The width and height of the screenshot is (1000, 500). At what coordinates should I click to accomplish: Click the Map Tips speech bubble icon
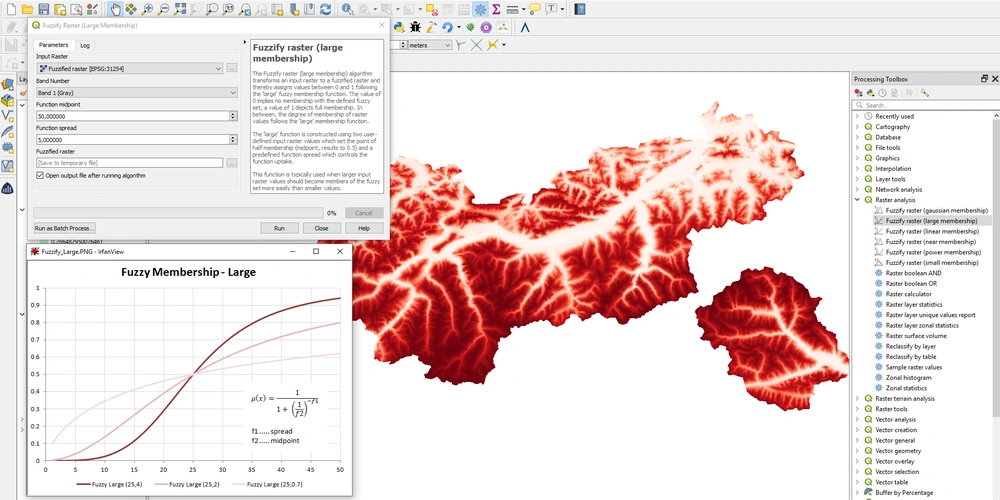pyautogui.click(x=534, y=10)
